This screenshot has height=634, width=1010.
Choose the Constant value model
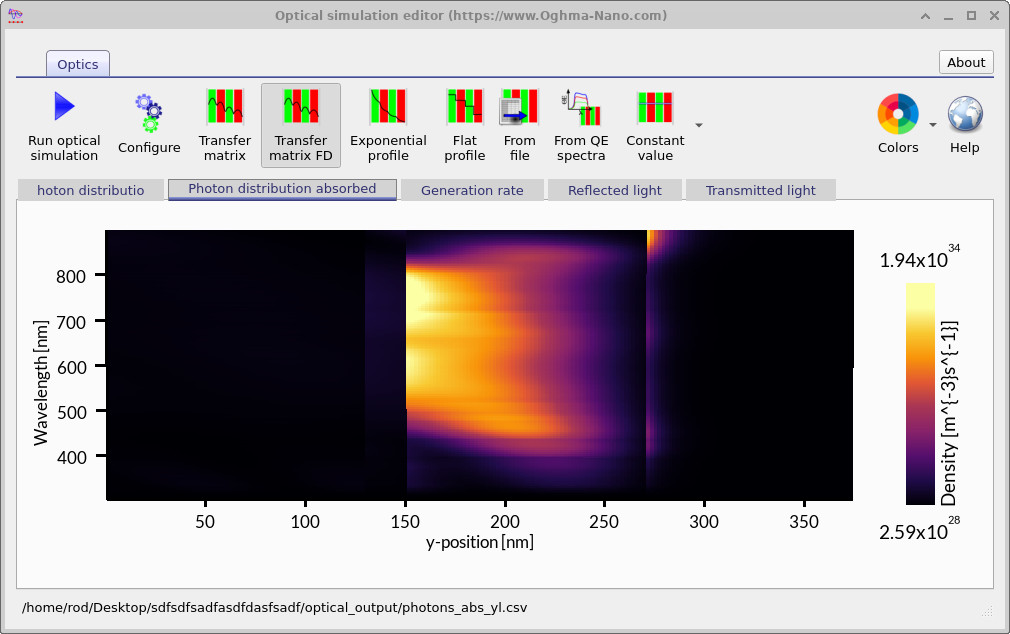point(655,107)
